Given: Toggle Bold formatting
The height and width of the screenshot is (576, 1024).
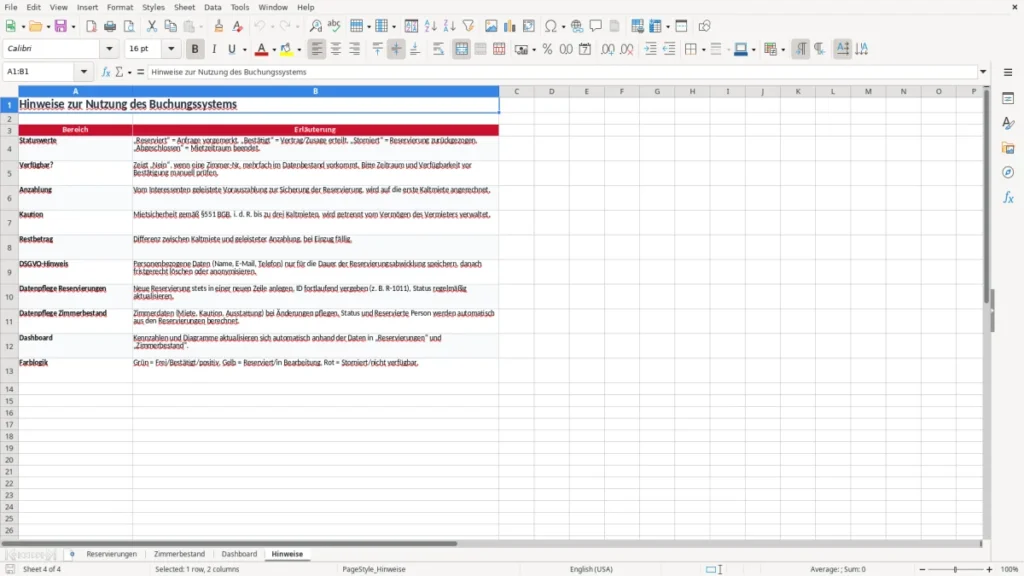Looking at the screenshot, I should (195, 49).
